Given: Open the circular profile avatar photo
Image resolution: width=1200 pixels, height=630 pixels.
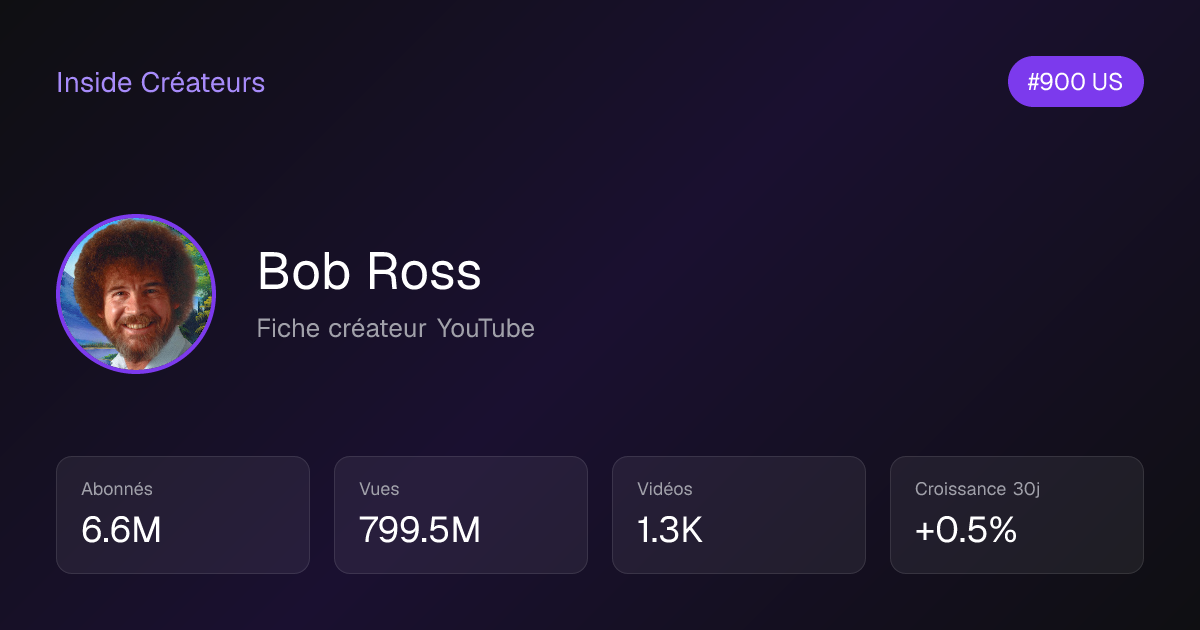Looking at the screenshot, I should tap(136, 294).
